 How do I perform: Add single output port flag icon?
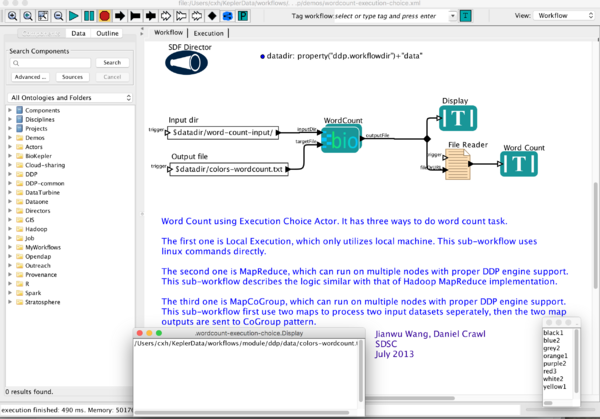click(x=135, y=16)
